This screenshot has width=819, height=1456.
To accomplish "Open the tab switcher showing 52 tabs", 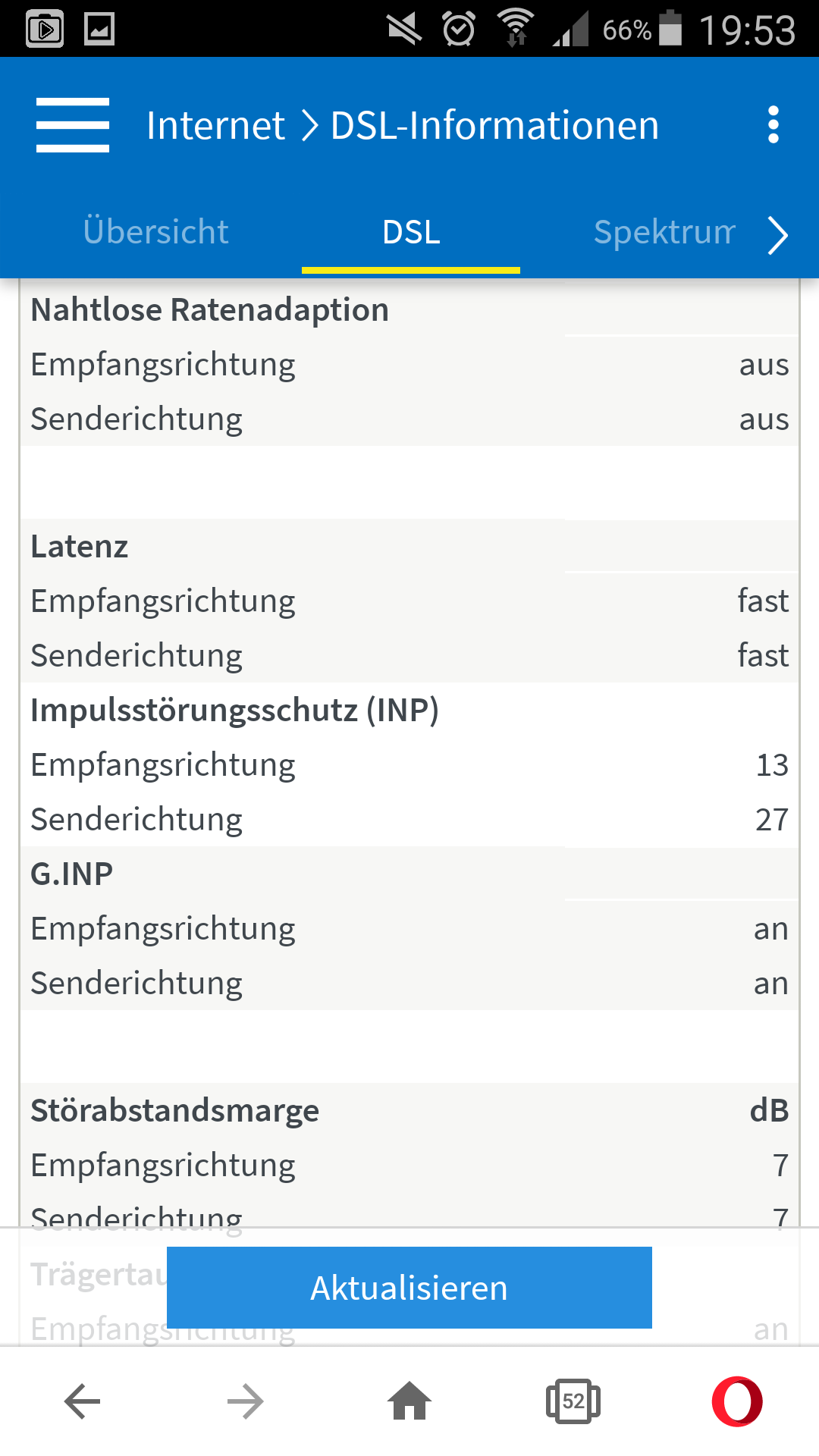I will pos(573,1401).
